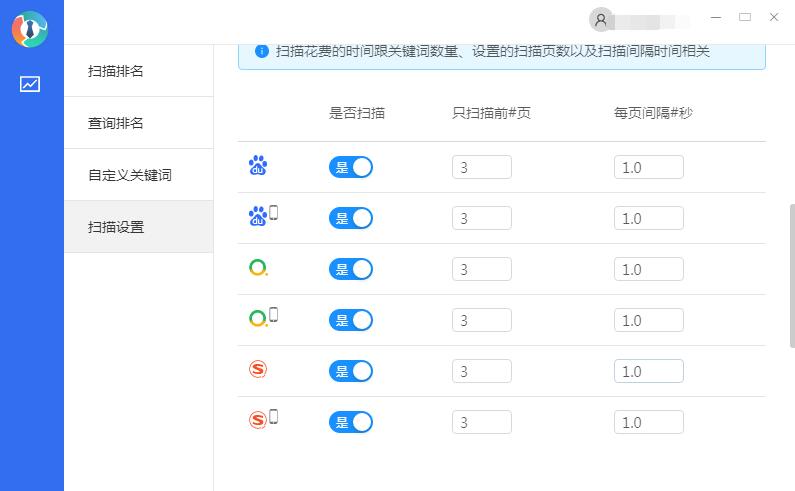
Task: Disable scanning toggle for Baidu desktop
Action: pyautogui.click(x=351, y=167)
